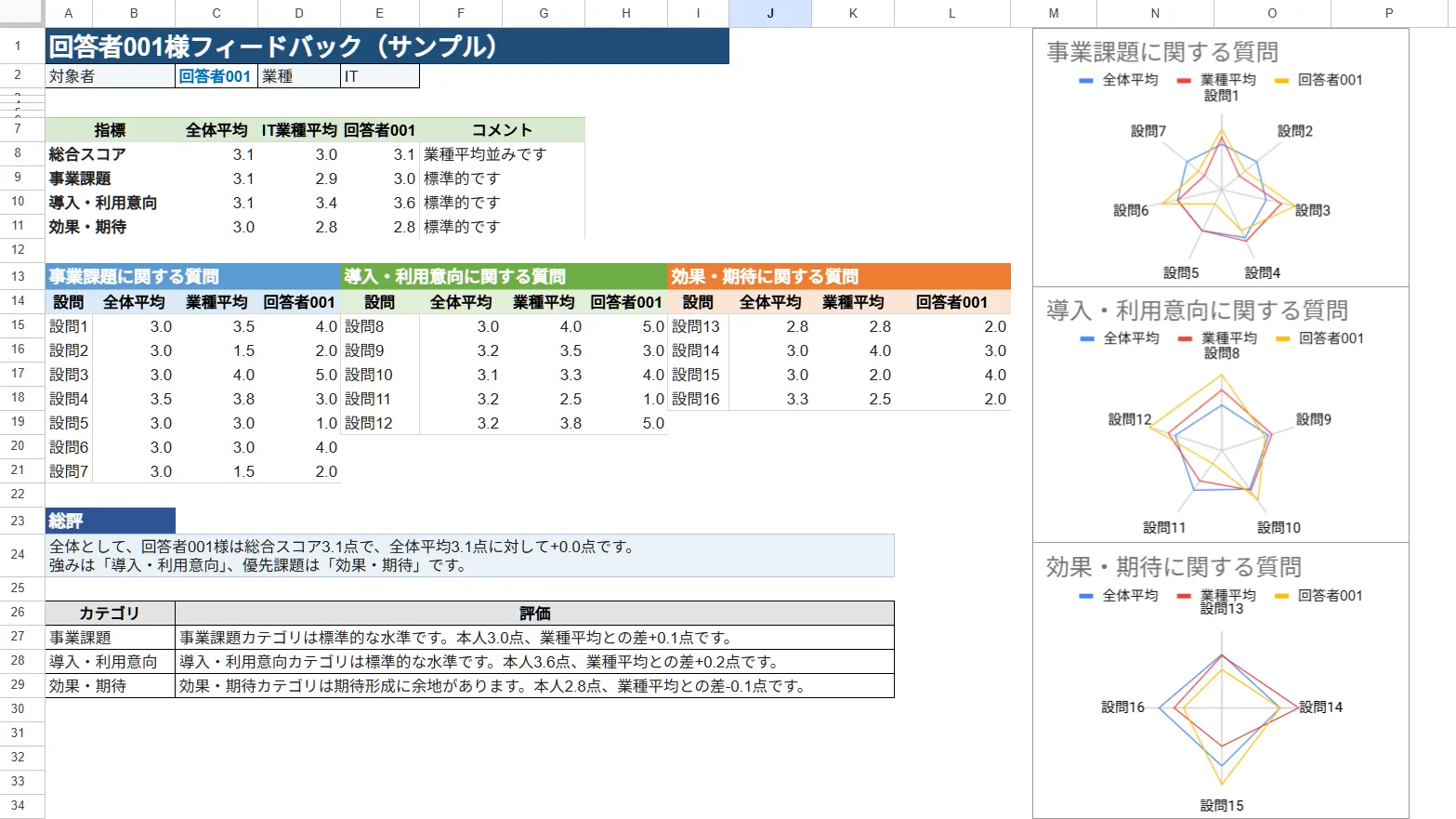Select column F header
Image resolution: width=1456 pixels, height=819 pixels.
tap(461, 13)
